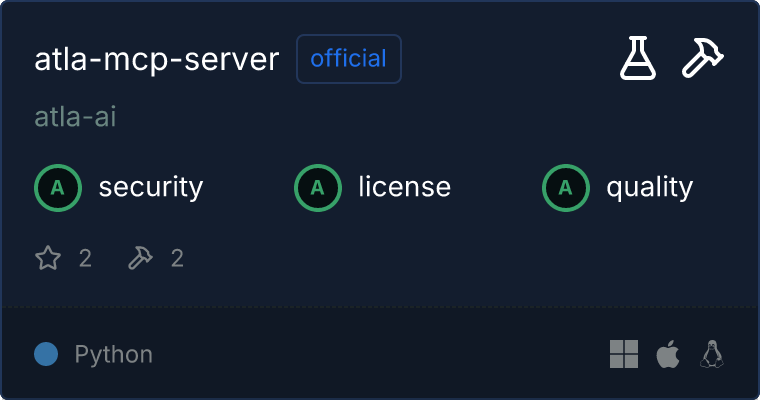The width and height of the screenshot is (760, 400).
Task: Click the star count number
Action: (x=85, y=259)
